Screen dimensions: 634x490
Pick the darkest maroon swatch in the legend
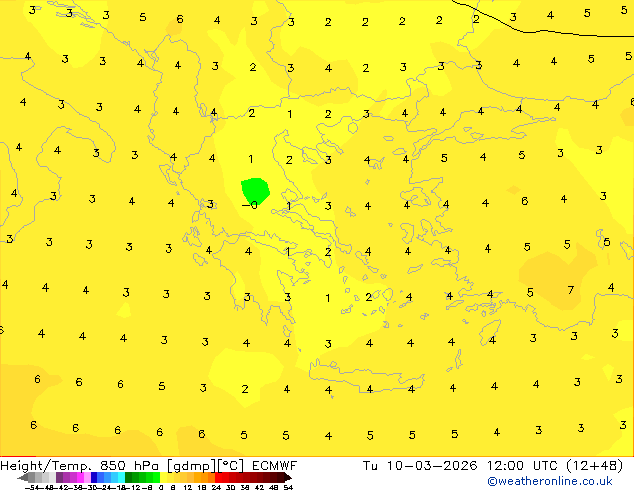click(280, 477)
